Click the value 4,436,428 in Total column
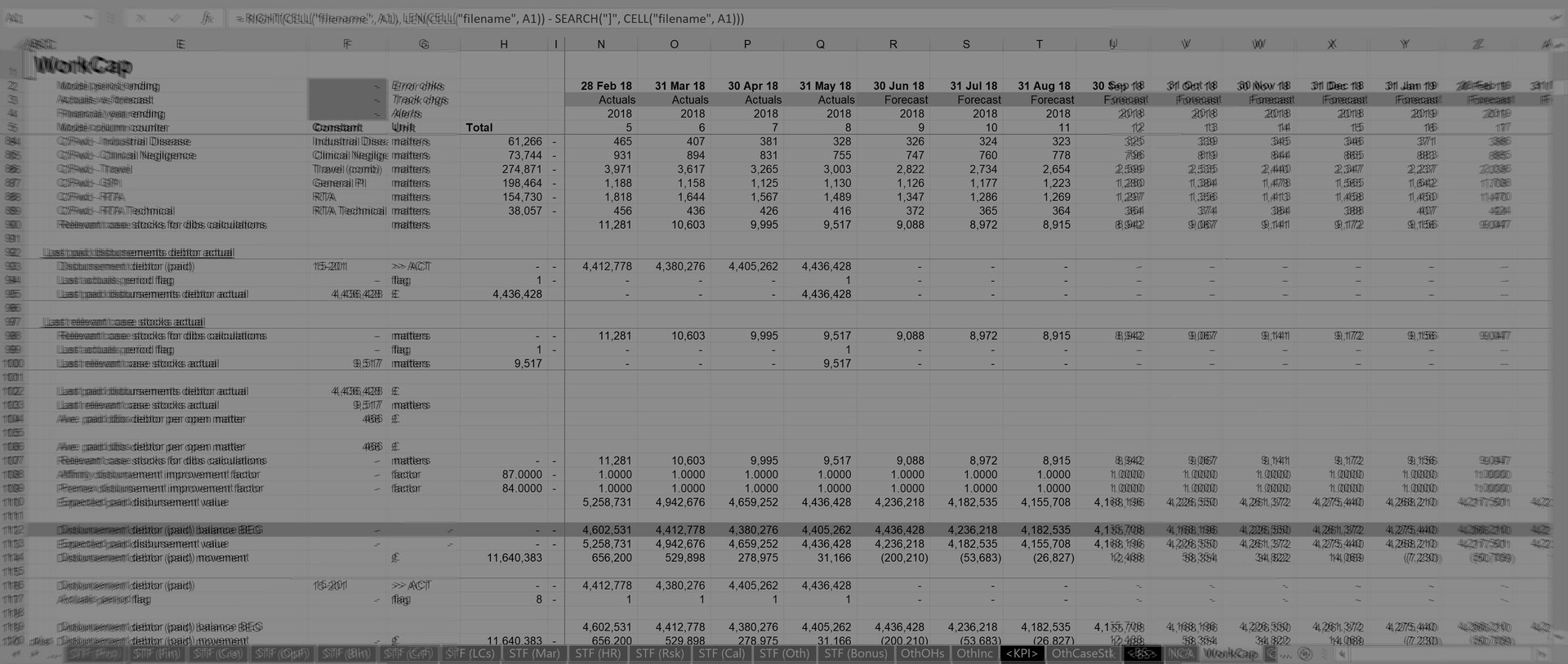The image size is (1568, 664). (x=516, y=294)
